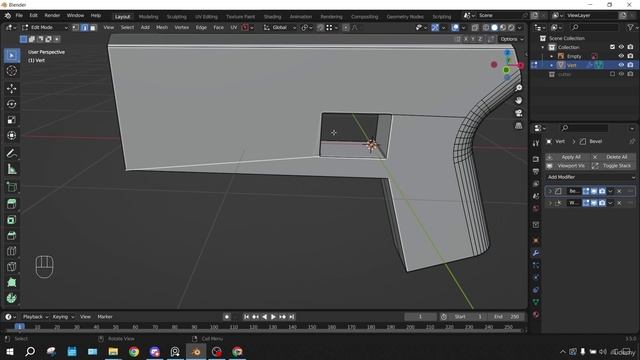Open the viewport shading options dropdown

(x=520, y=27)
